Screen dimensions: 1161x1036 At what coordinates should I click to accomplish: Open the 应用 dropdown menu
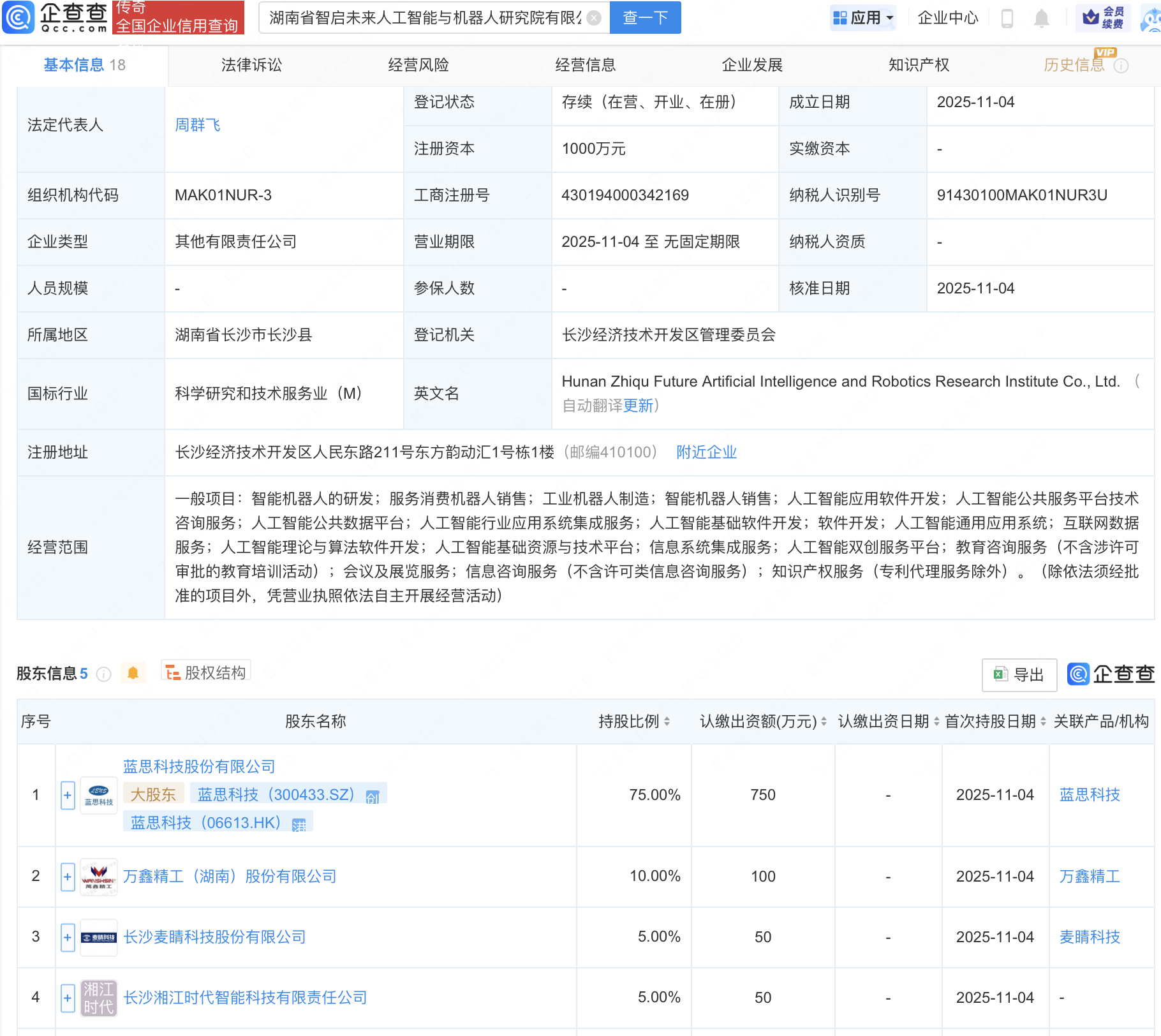[x=864, y=18]
